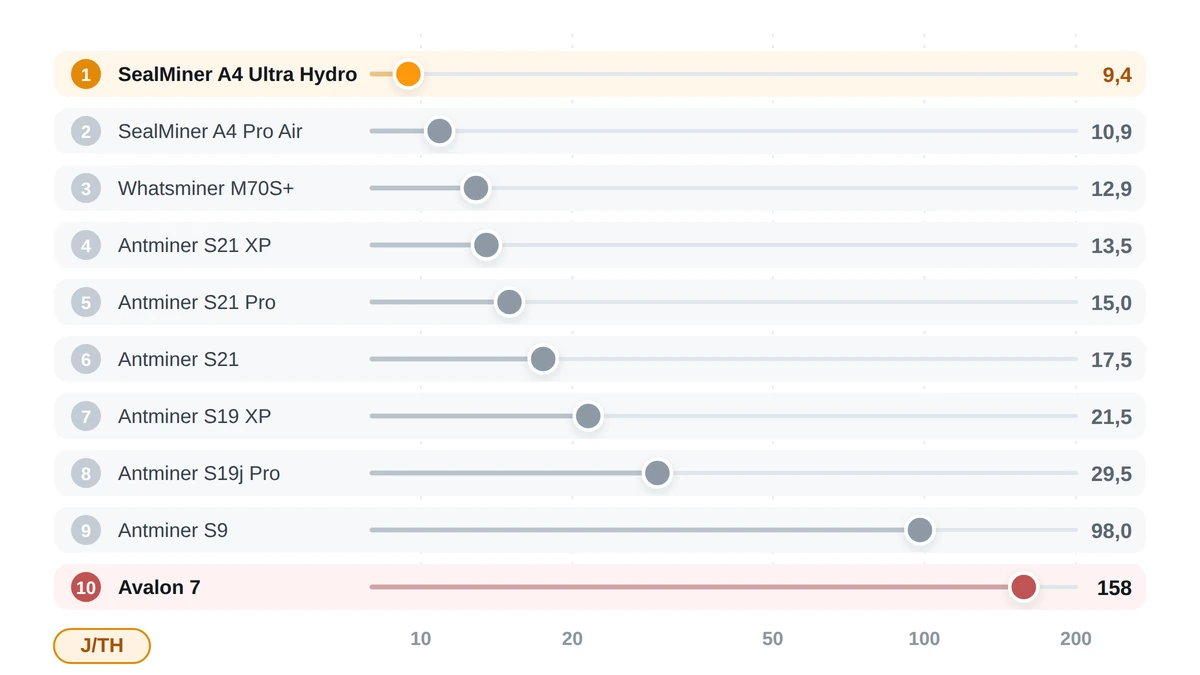The width and height of the screenshot is (1200, 675).
Task: Select the SealMiner A4 Pro Air label
Action: [210, 131]
